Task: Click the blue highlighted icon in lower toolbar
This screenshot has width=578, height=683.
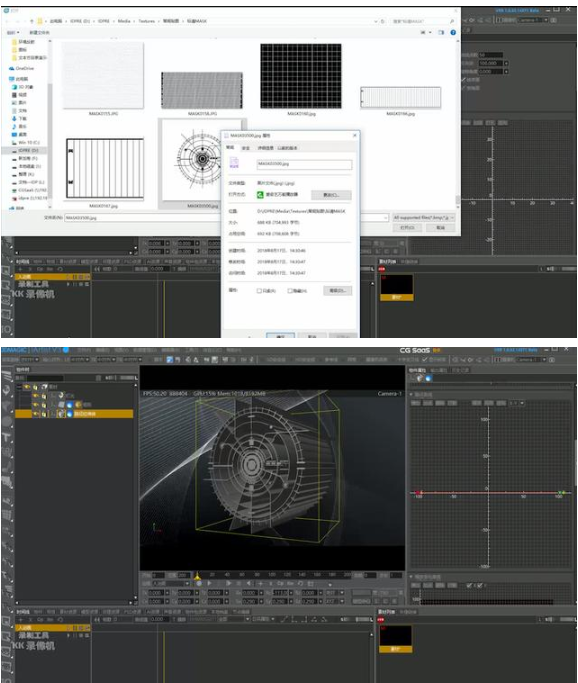Action: pyautogui.click(x=170, y=360)
